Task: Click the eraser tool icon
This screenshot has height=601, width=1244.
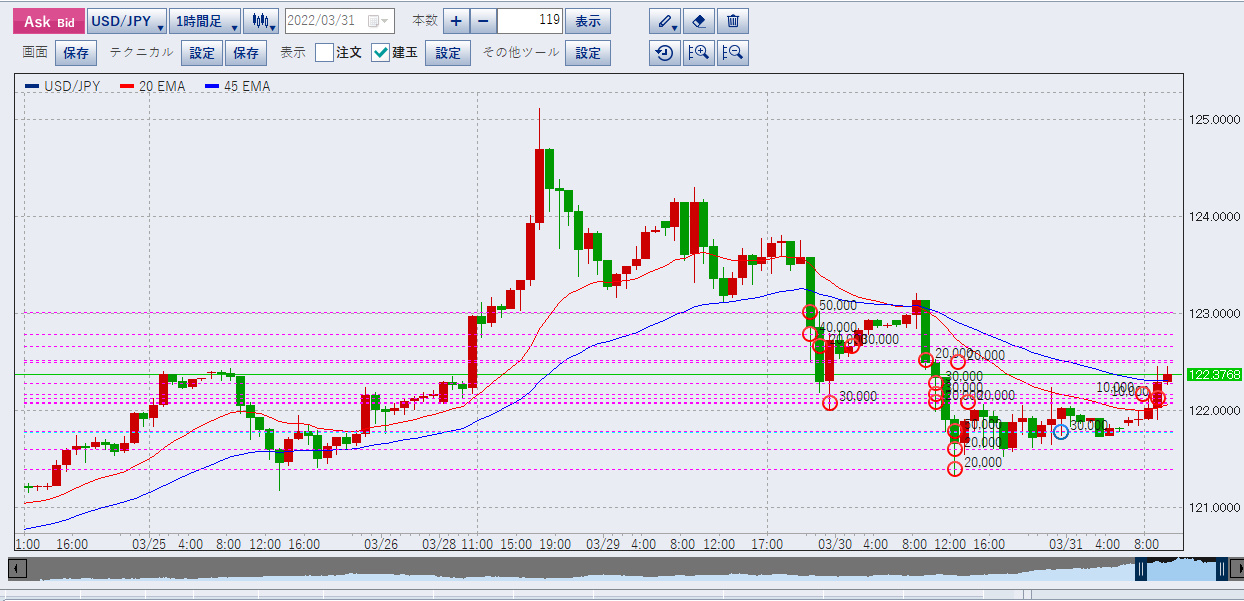Action: click(699, 21)
